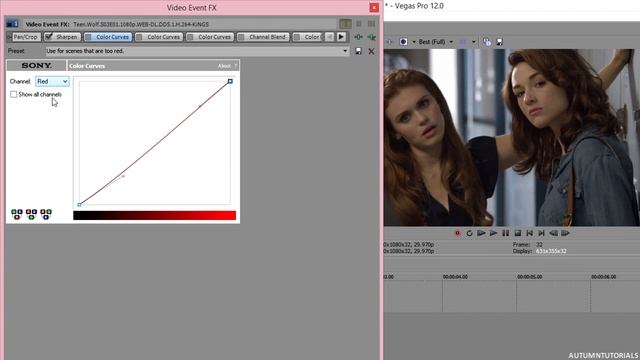Click the curve's bottom-left control point

[79, 204]
